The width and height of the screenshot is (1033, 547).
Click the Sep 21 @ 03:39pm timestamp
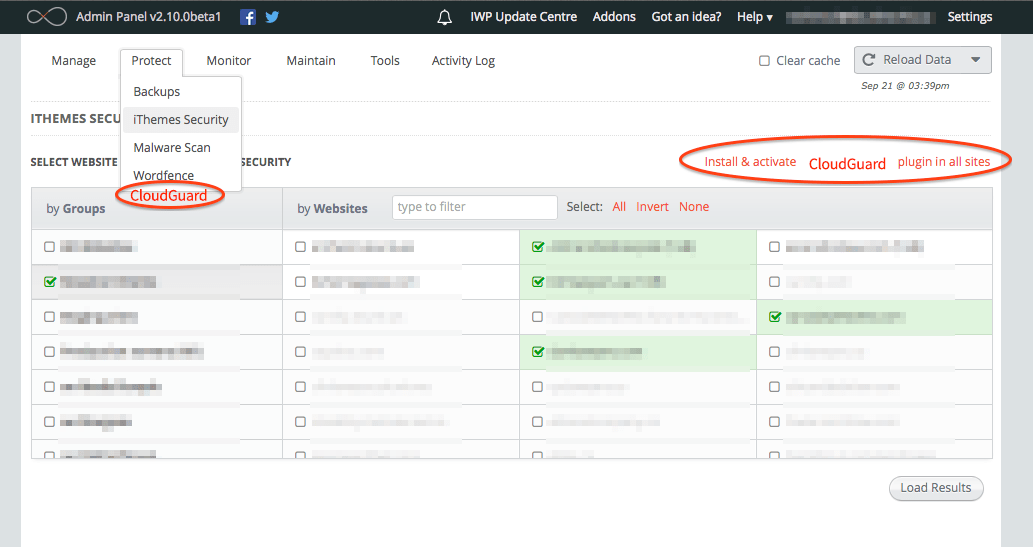[x=905, y=86]
